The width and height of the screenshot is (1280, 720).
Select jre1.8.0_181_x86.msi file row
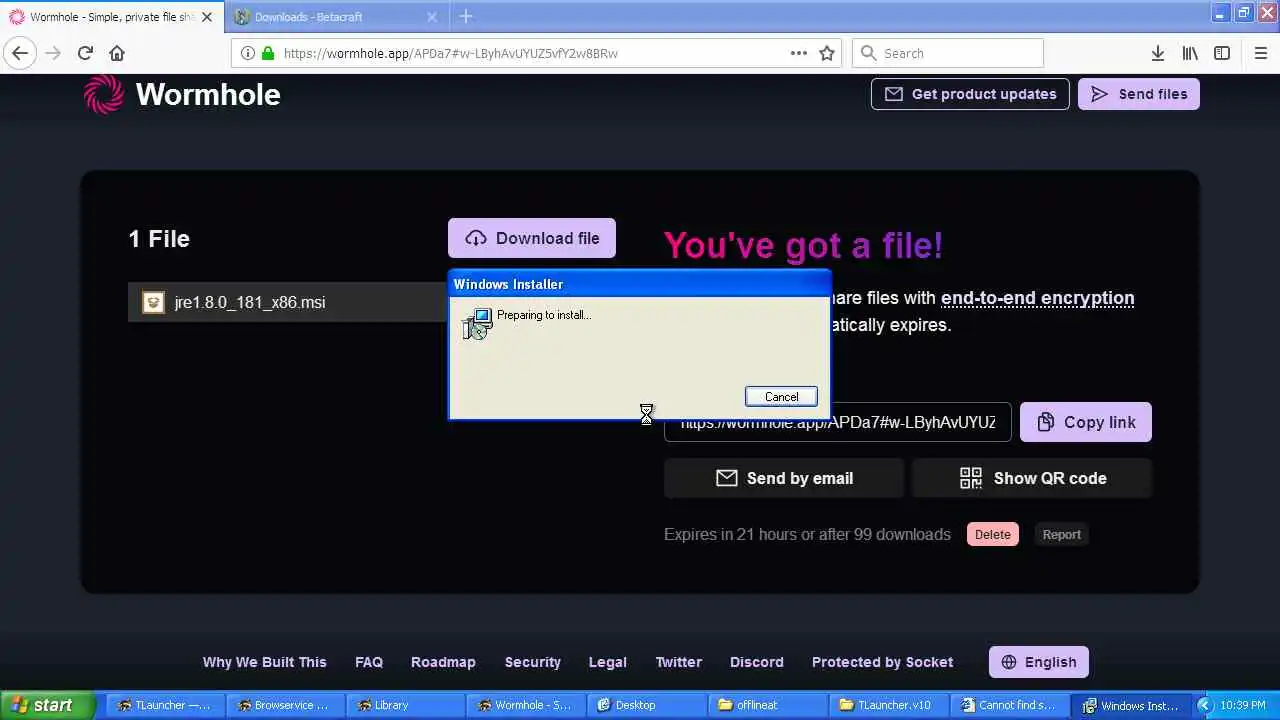click(288, 302)
